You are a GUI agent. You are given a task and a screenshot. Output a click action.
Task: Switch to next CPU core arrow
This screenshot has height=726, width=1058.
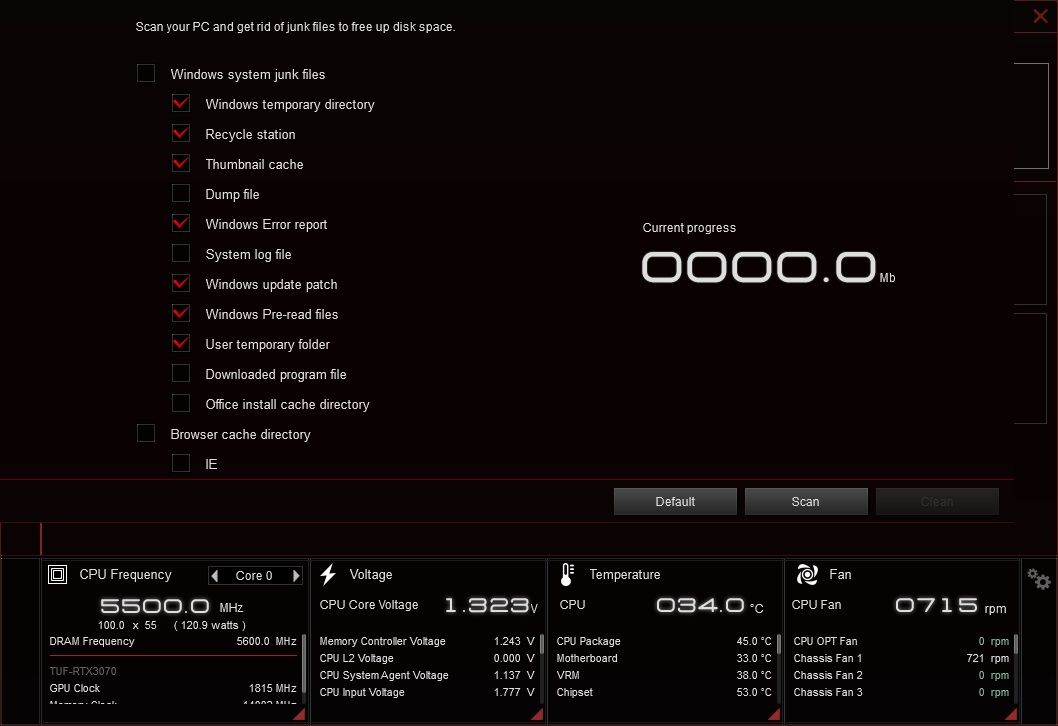click(x=296, y=576)
